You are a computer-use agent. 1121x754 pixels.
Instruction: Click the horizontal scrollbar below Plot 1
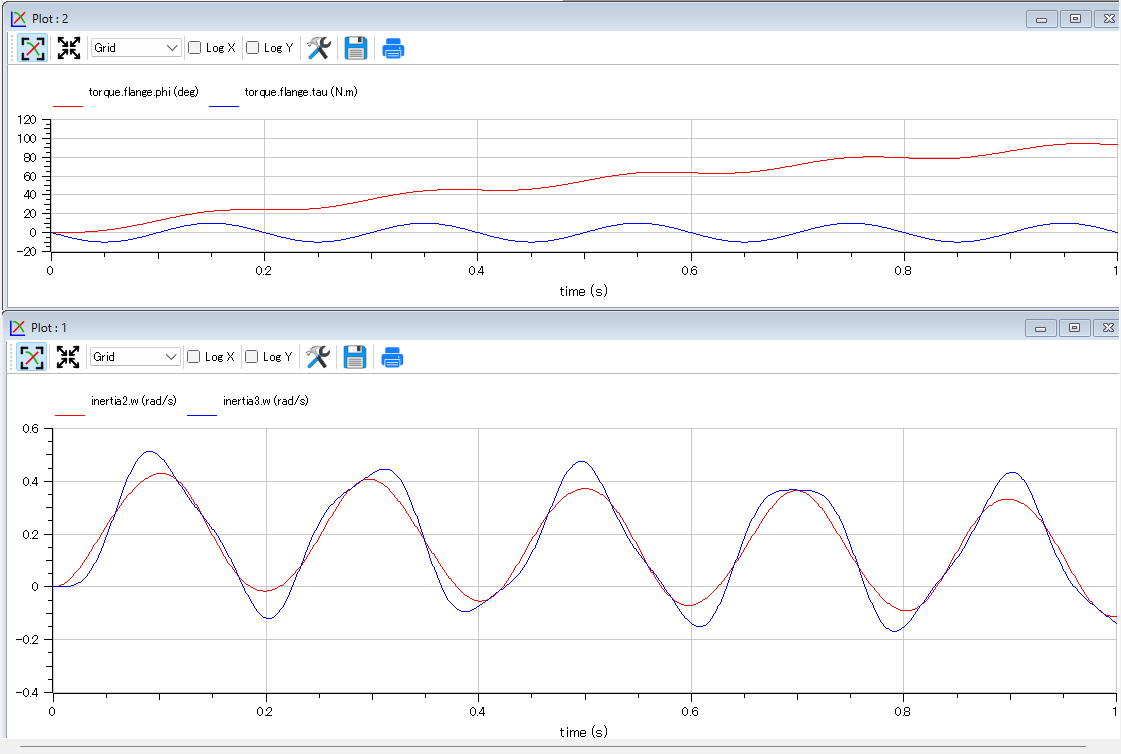(x=553, y=747)
